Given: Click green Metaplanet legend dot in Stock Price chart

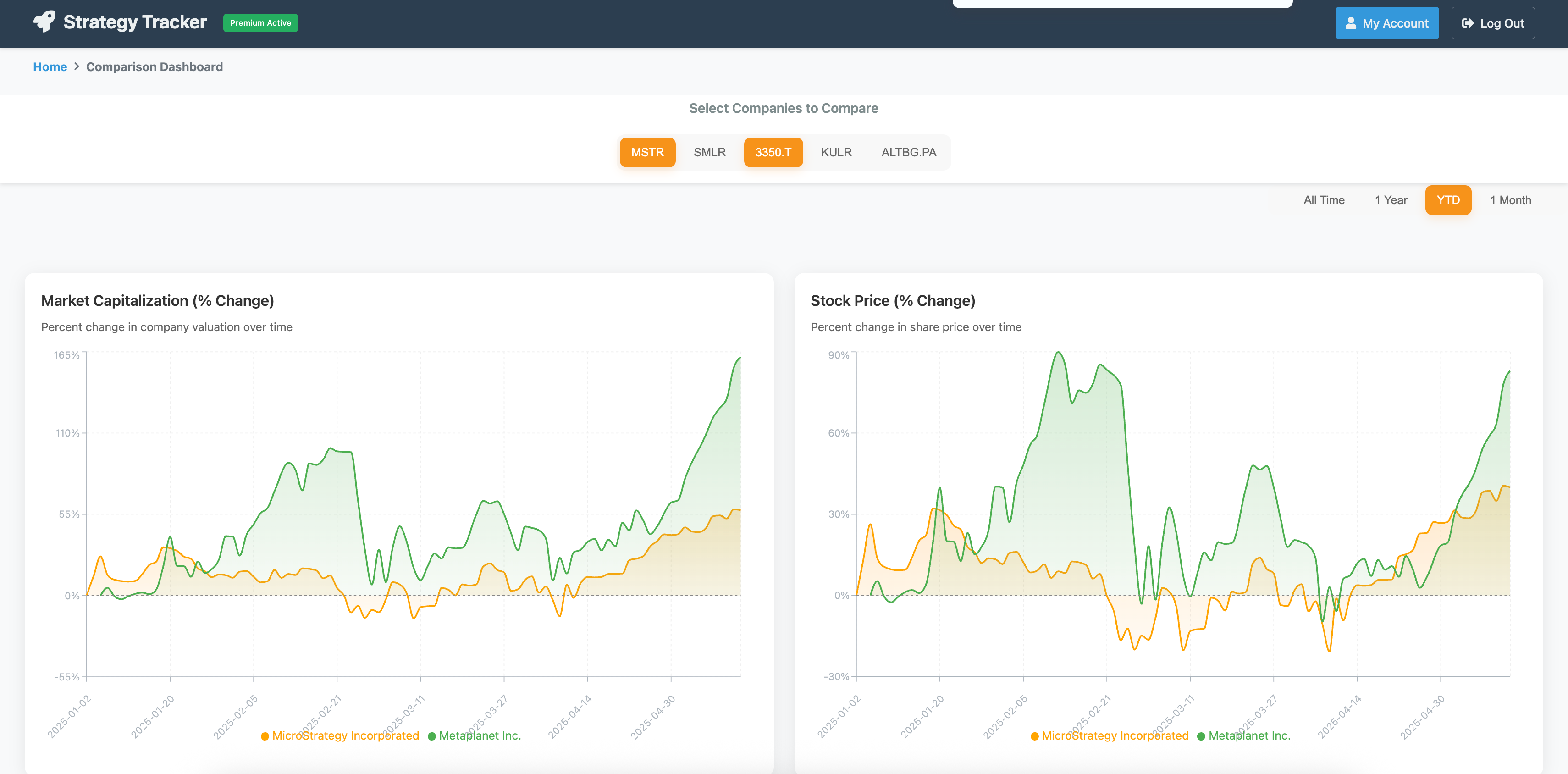Looking at the screenshot, I should [x=1201, y=736].
